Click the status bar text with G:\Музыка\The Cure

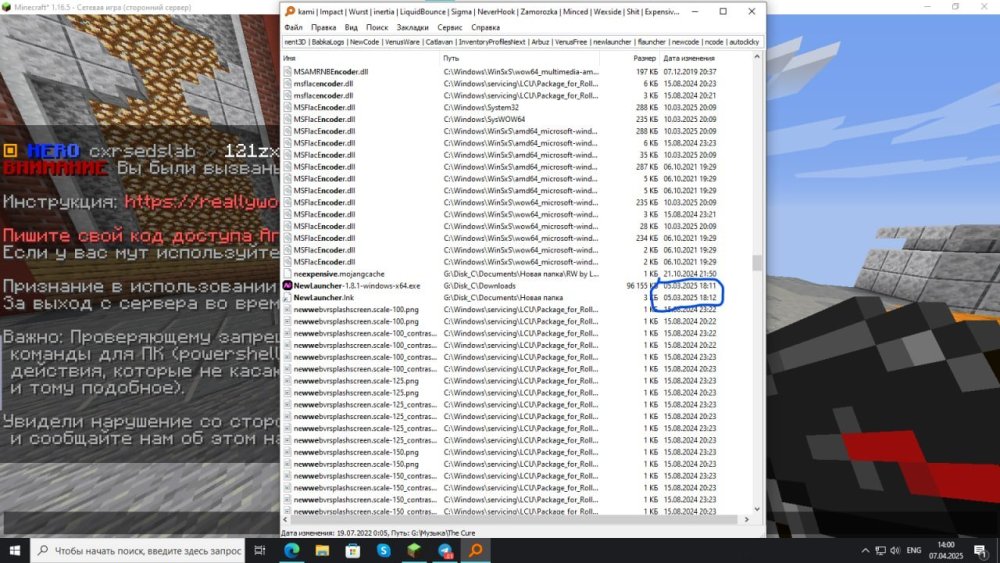click(378, 533)
